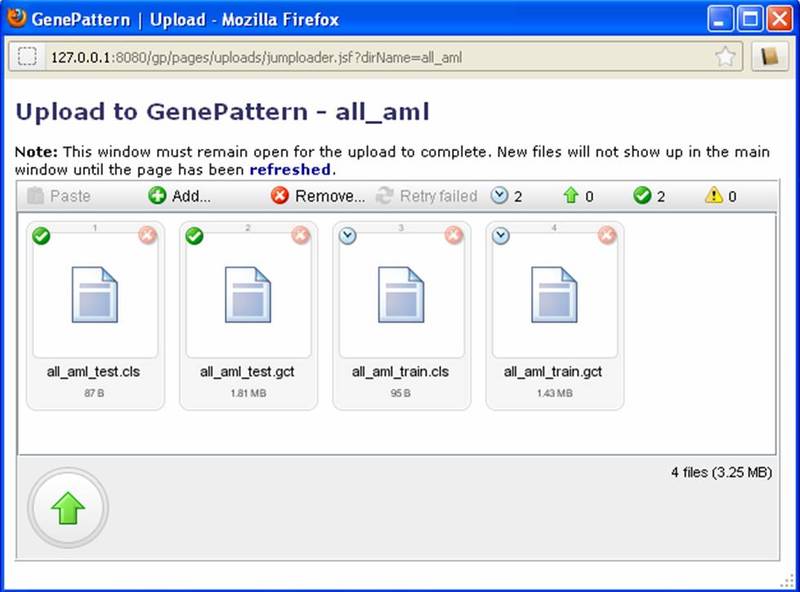800x592 pixels.
Task: Remove all_aml_train.cls with its red X
Action: [x=454, y=236]
